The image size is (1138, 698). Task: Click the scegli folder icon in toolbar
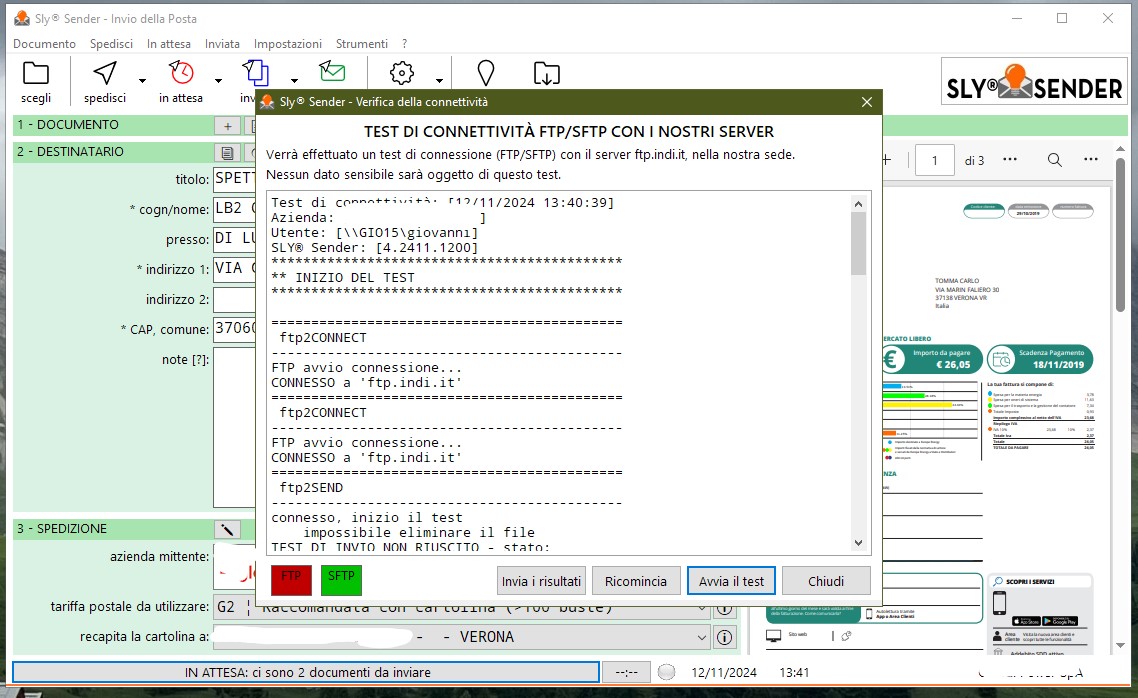pos(36,73)
